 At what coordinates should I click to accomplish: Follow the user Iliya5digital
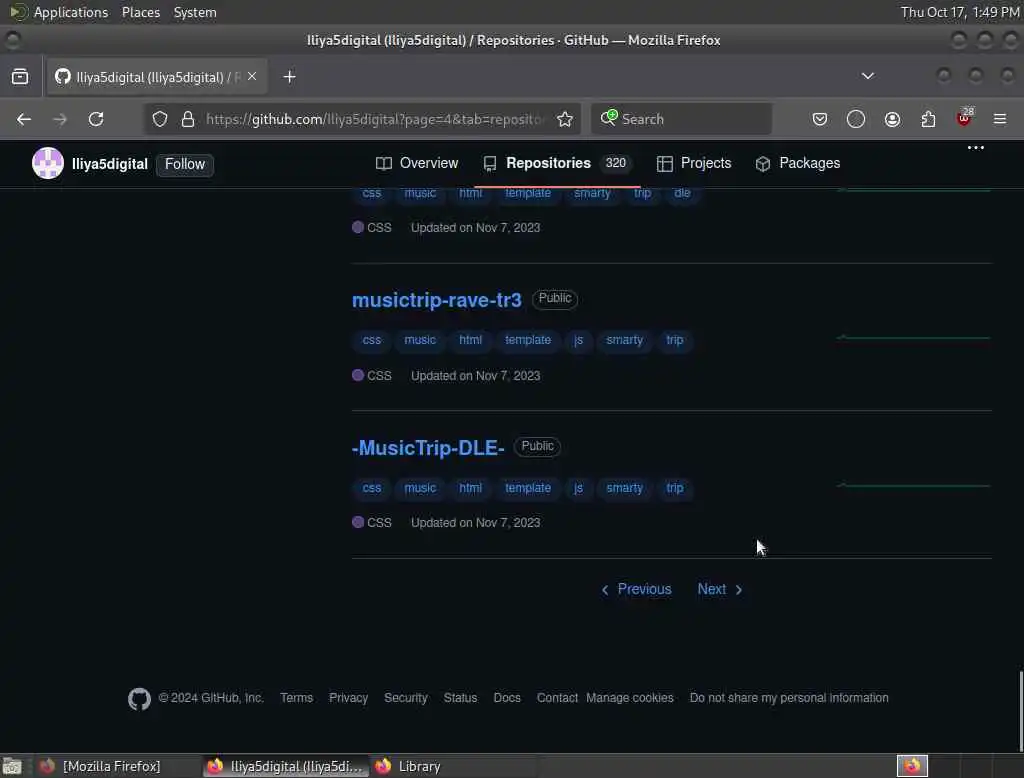point(185,164)
